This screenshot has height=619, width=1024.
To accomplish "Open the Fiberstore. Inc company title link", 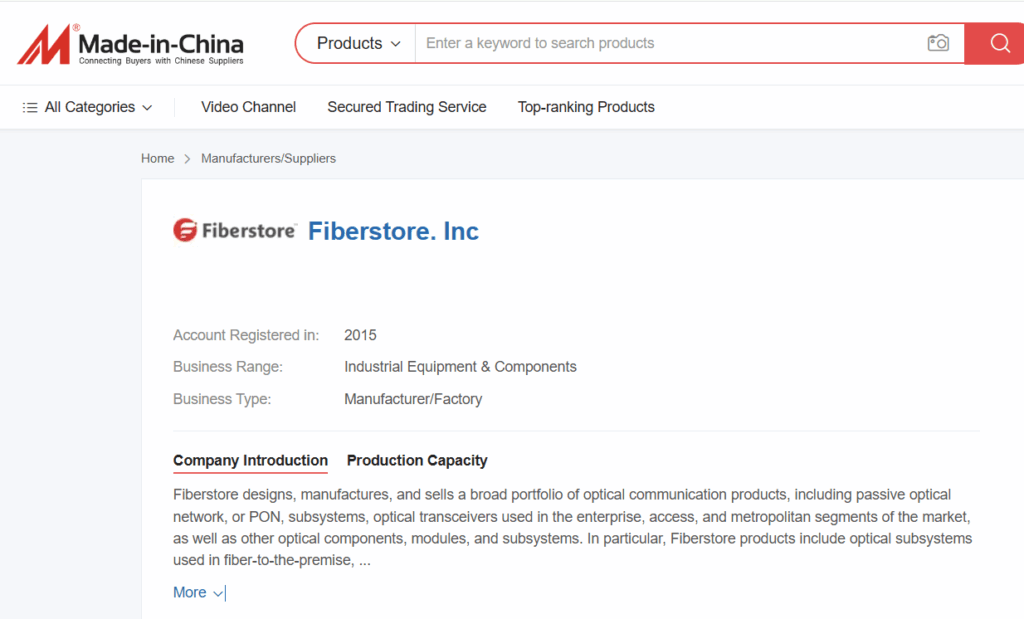I will [x=393, y=231].
